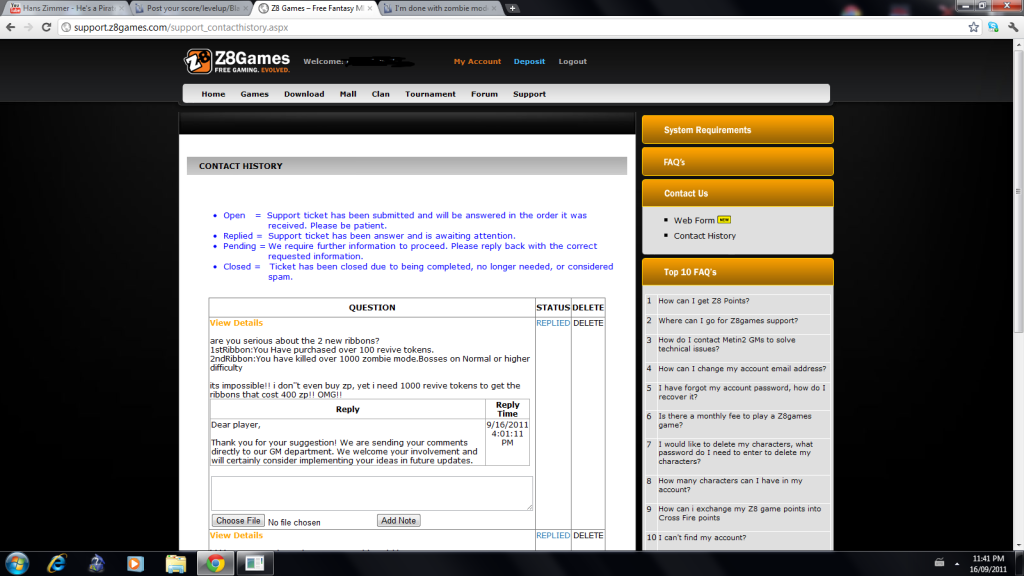Image resolution: width=1024 pixels, height=576 pixels.
Task: Open a new browser tab with the plus button
Action: [x=513, y=8]
